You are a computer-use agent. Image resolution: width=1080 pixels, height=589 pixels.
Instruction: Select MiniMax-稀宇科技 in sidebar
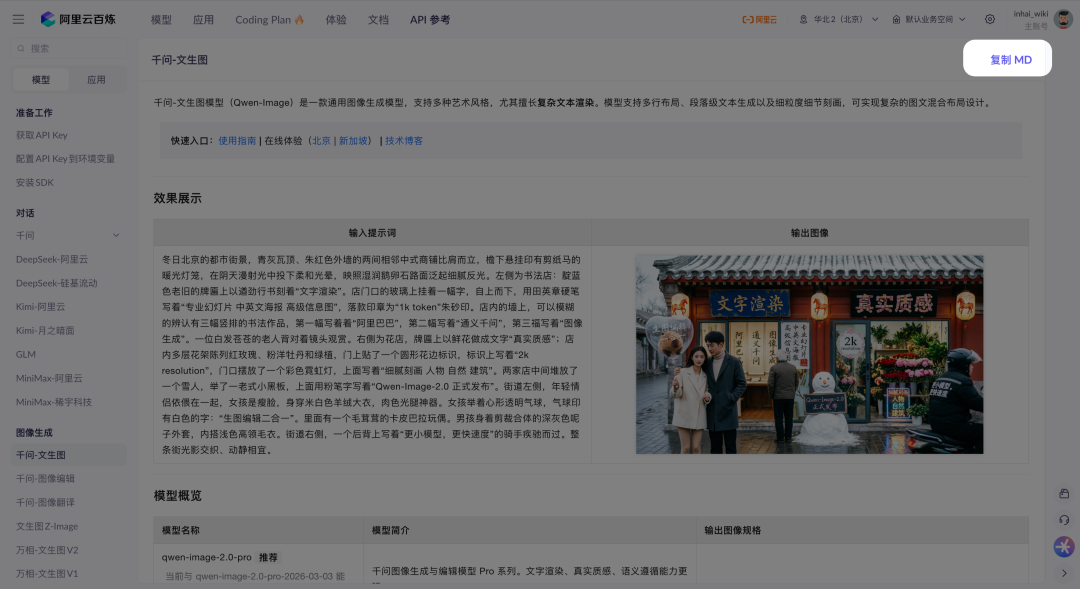tap(54, 402)
